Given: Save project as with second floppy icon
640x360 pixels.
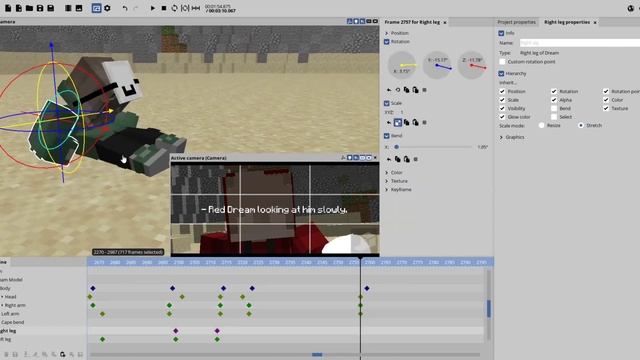Looking at the screenshot, I should pyautogui.click(x=51, y=8).
